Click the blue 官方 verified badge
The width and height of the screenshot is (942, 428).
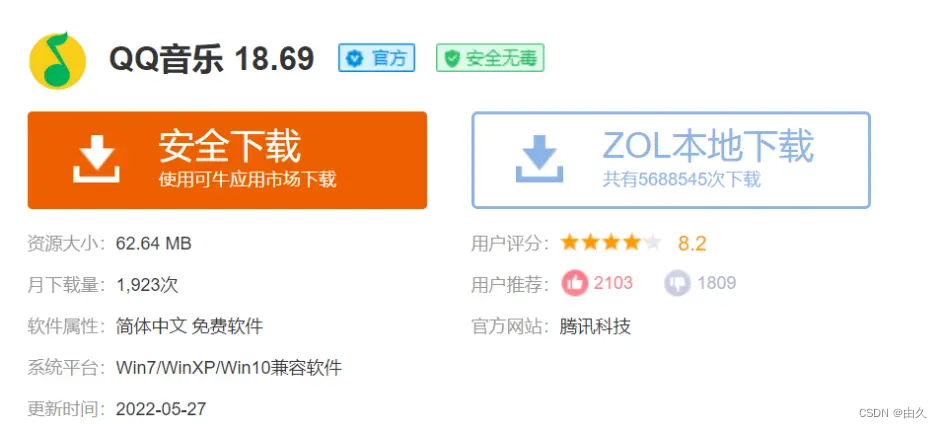377,58
